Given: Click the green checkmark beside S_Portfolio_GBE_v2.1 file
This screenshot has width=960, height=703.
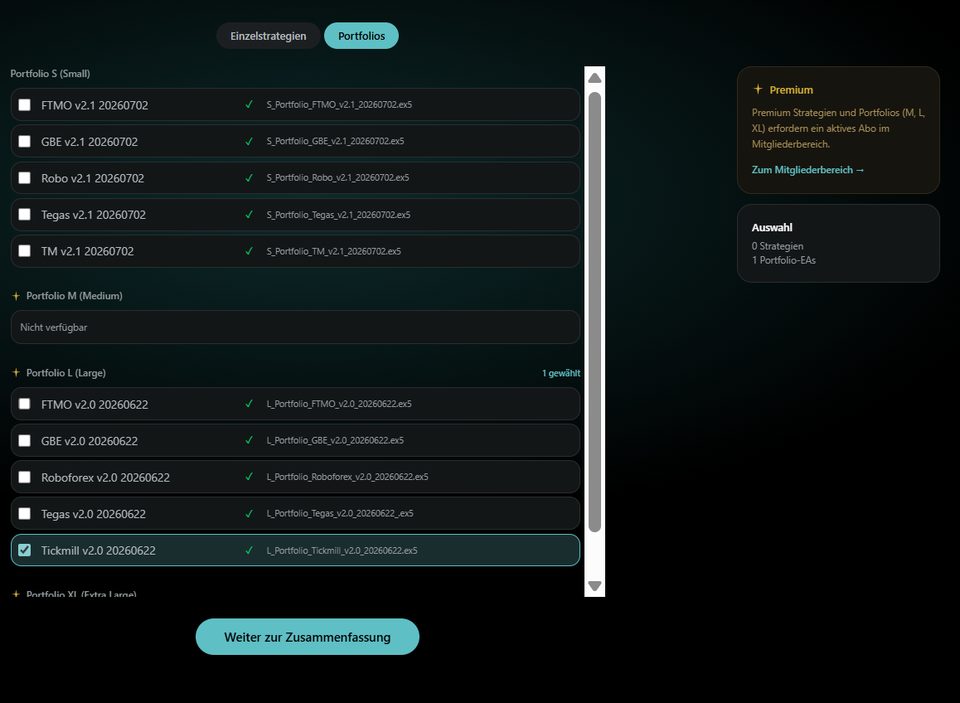Looking at the screenshot, I should [249, 141].
